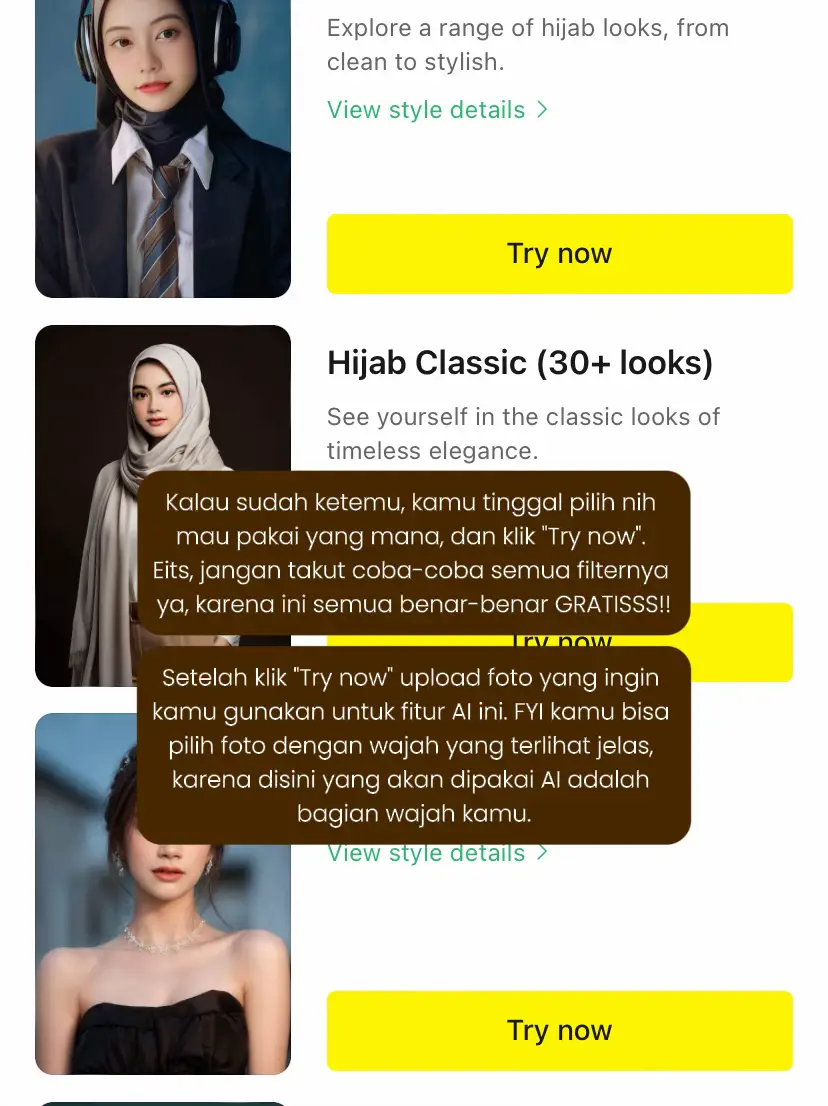This screenshot has height=1106, width=828.
Task: Click the Try now button under the hijab looks description
Action: [559, 253]
